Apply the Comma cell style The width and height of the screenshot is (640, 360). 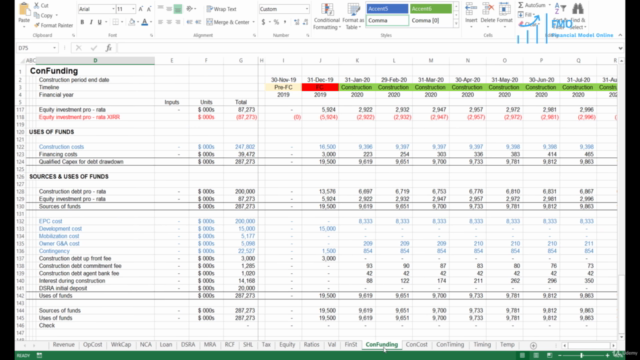[x=387, y=20]
